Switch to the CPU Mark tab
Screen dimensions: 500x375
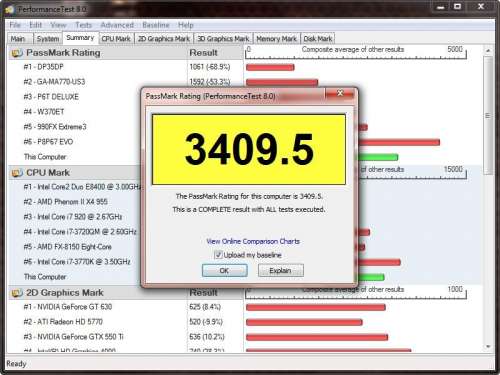point(116,39)
